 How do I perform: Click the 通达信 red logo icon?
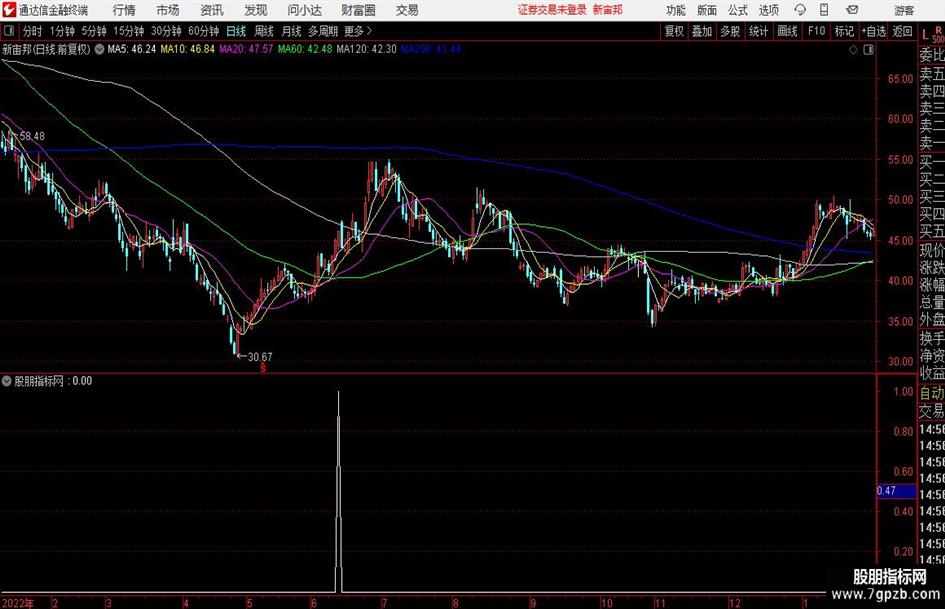(x=9, y=10)
